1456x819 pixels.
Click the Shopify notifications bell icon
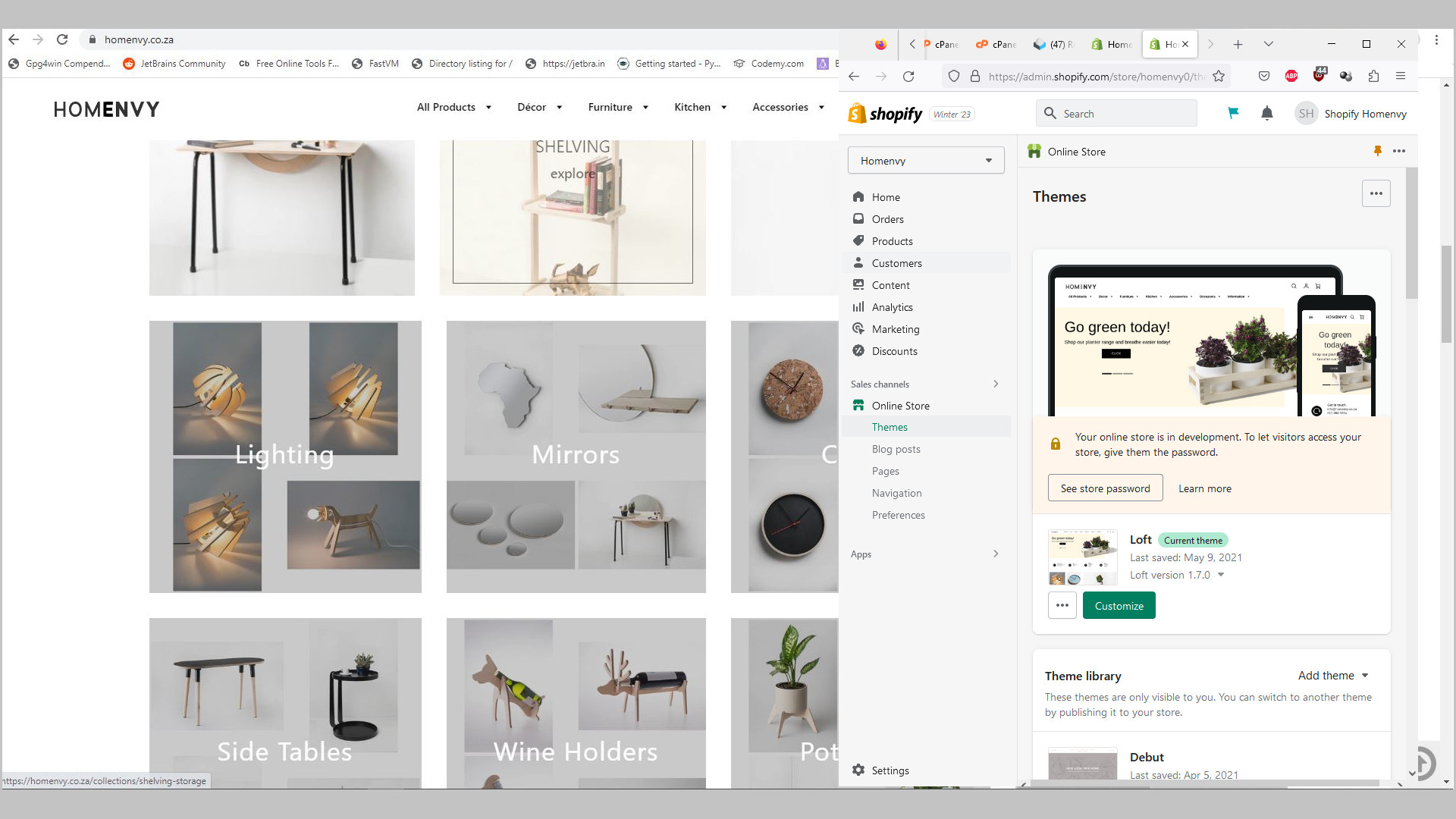[x=1266, y=114]
